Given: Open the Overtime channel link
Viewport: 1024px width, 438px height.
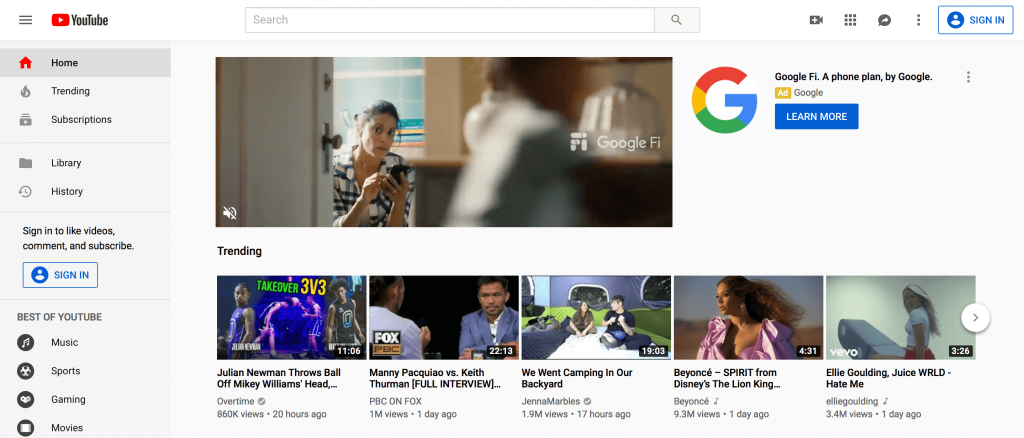Looking at the screenshot, I should pos(236,401).
